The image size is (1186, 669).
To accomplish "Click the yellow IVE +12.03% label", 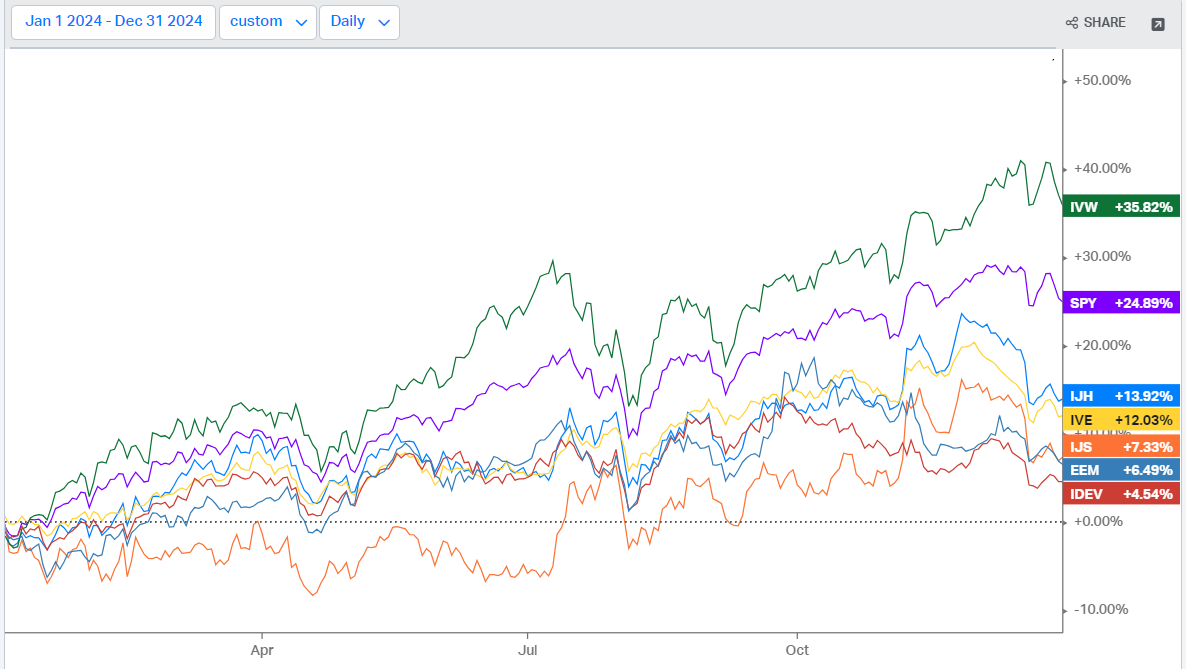I will [1122, 420].
